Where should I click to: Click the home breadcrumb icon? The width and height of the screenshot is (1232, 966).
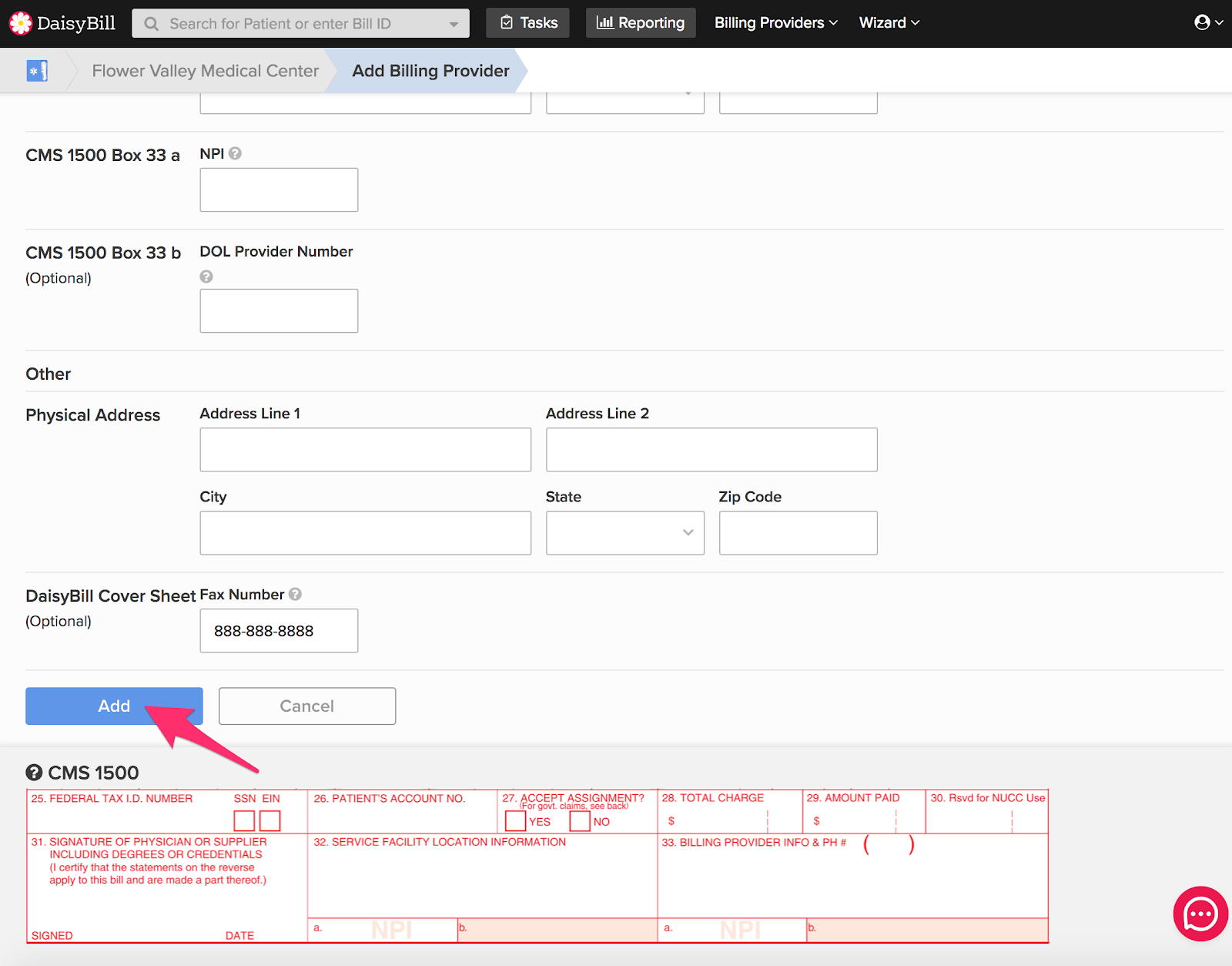37,71
